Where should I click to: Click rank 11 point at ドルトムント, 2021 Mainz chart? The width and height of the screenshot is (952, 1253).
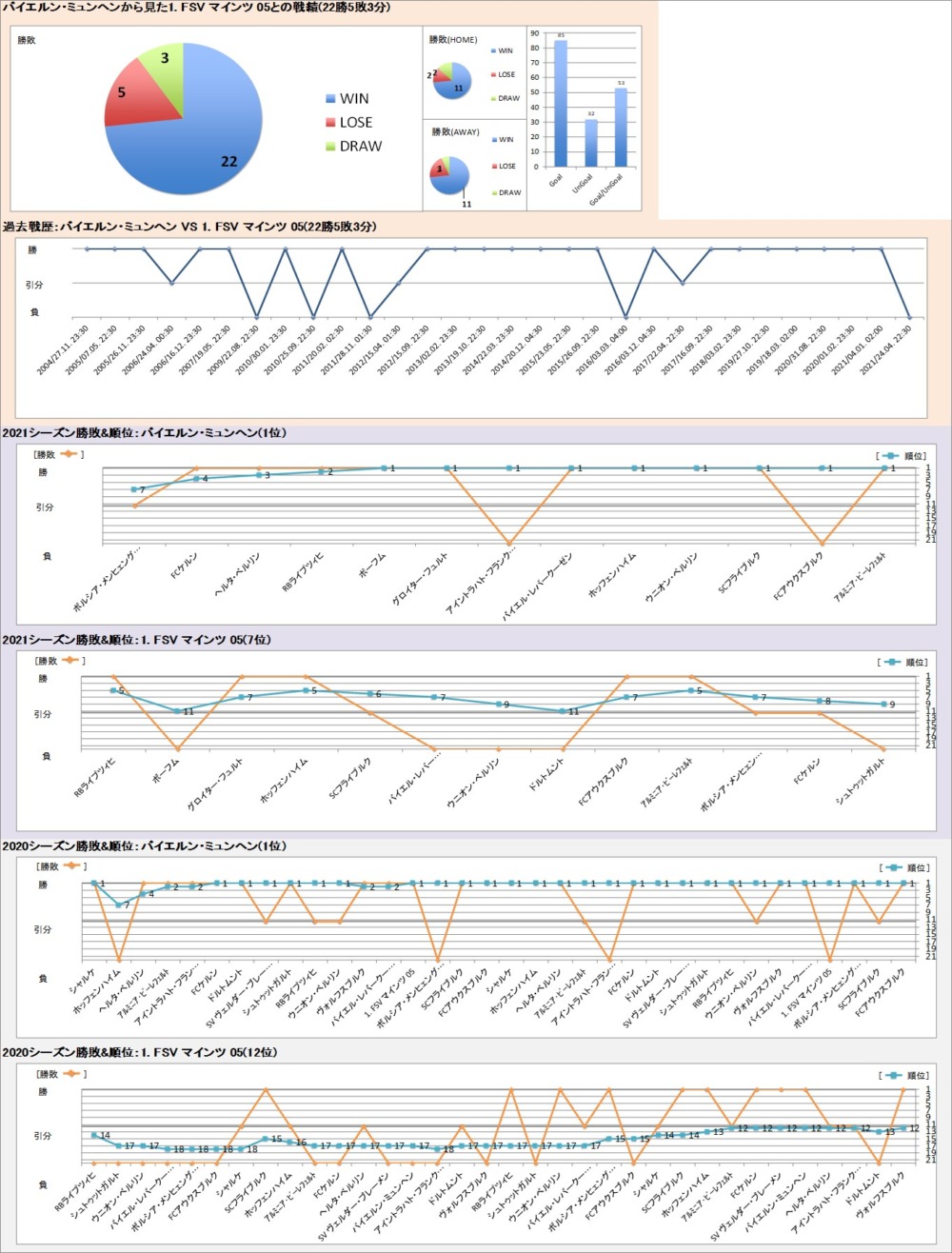[563, 711]
